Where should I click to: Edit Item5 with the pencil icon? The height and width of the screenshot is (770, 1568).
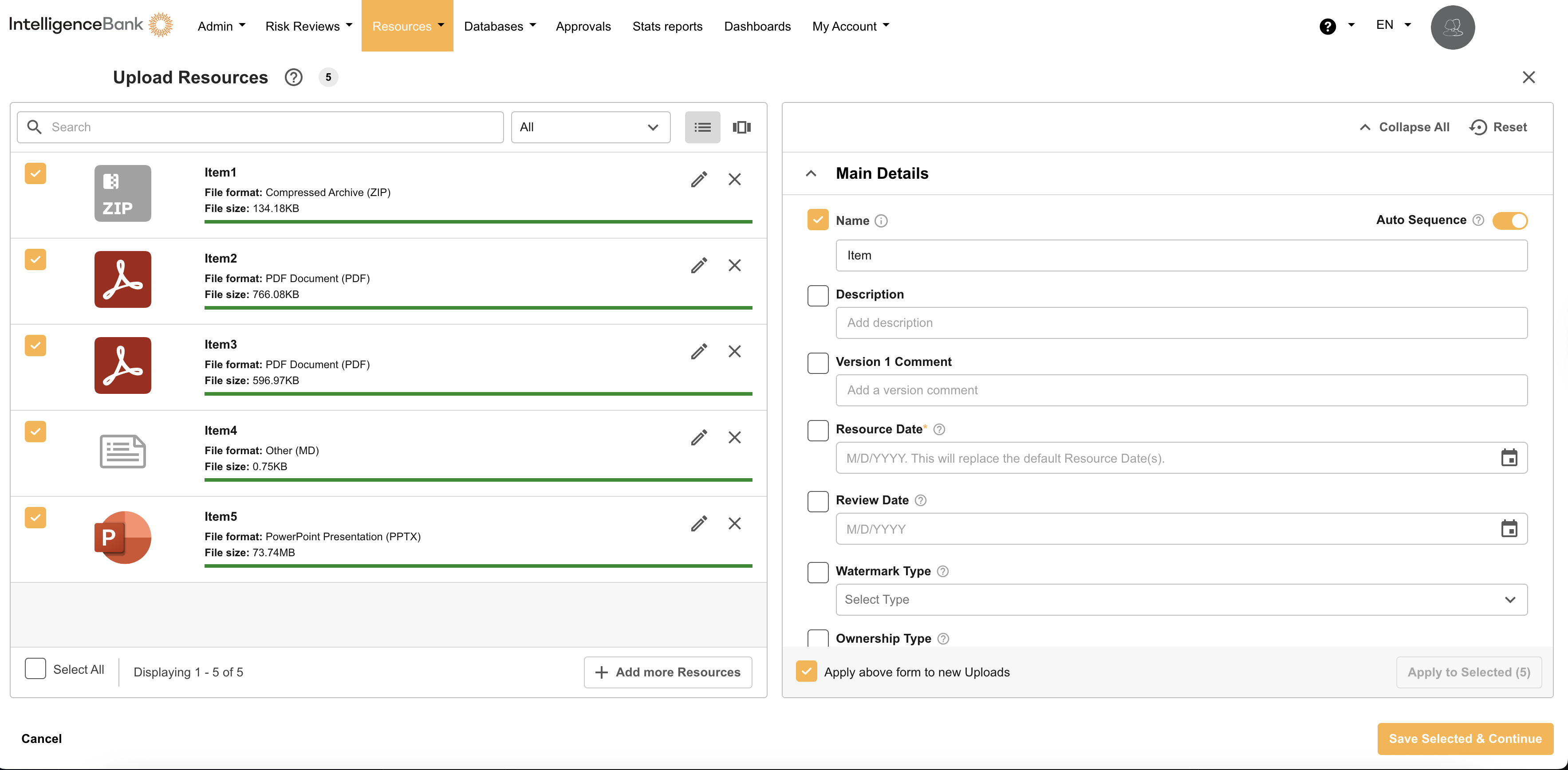[x=699, y=523]
